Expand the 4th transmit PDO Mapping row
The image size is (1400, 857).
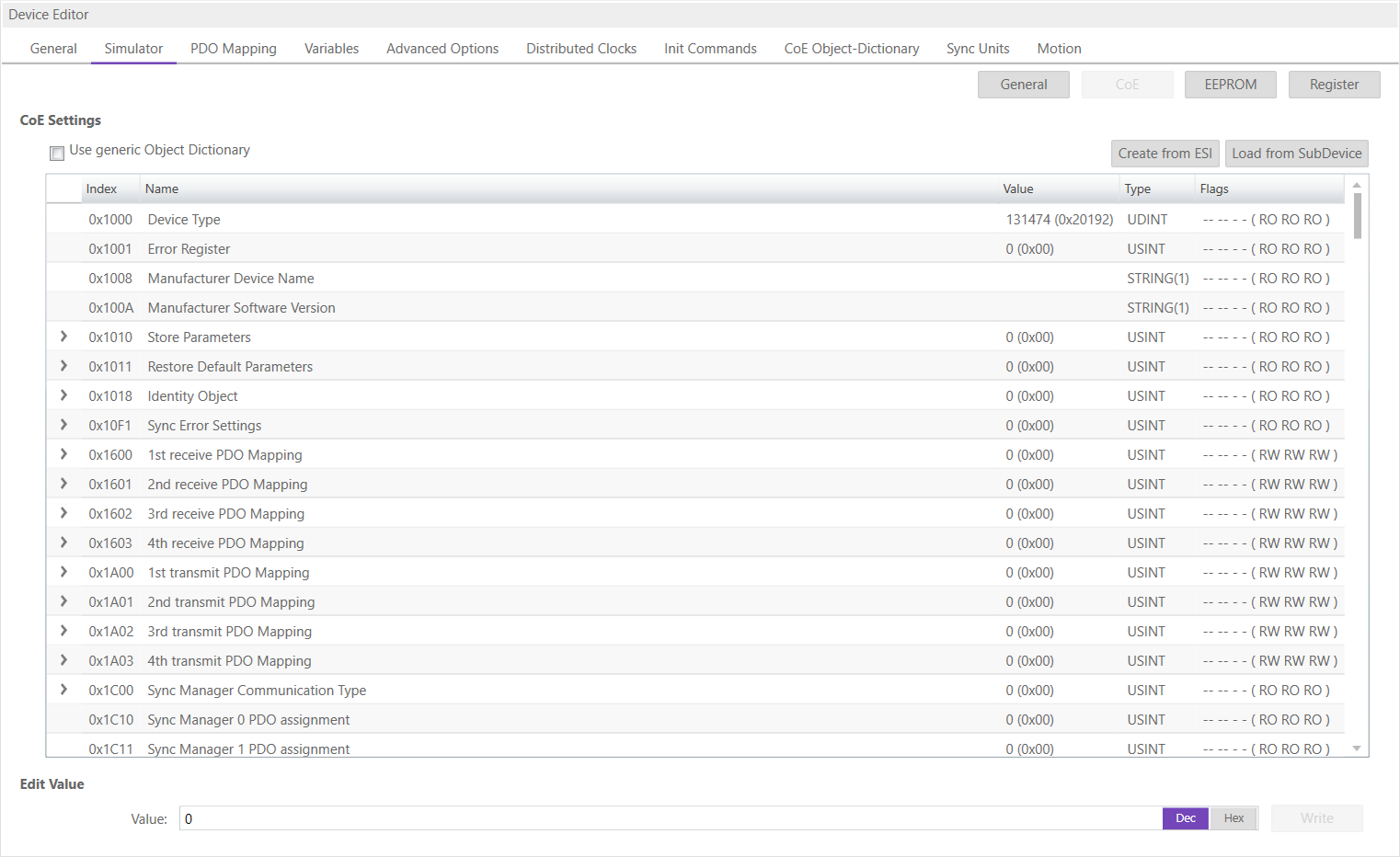(x=63, y=660)
